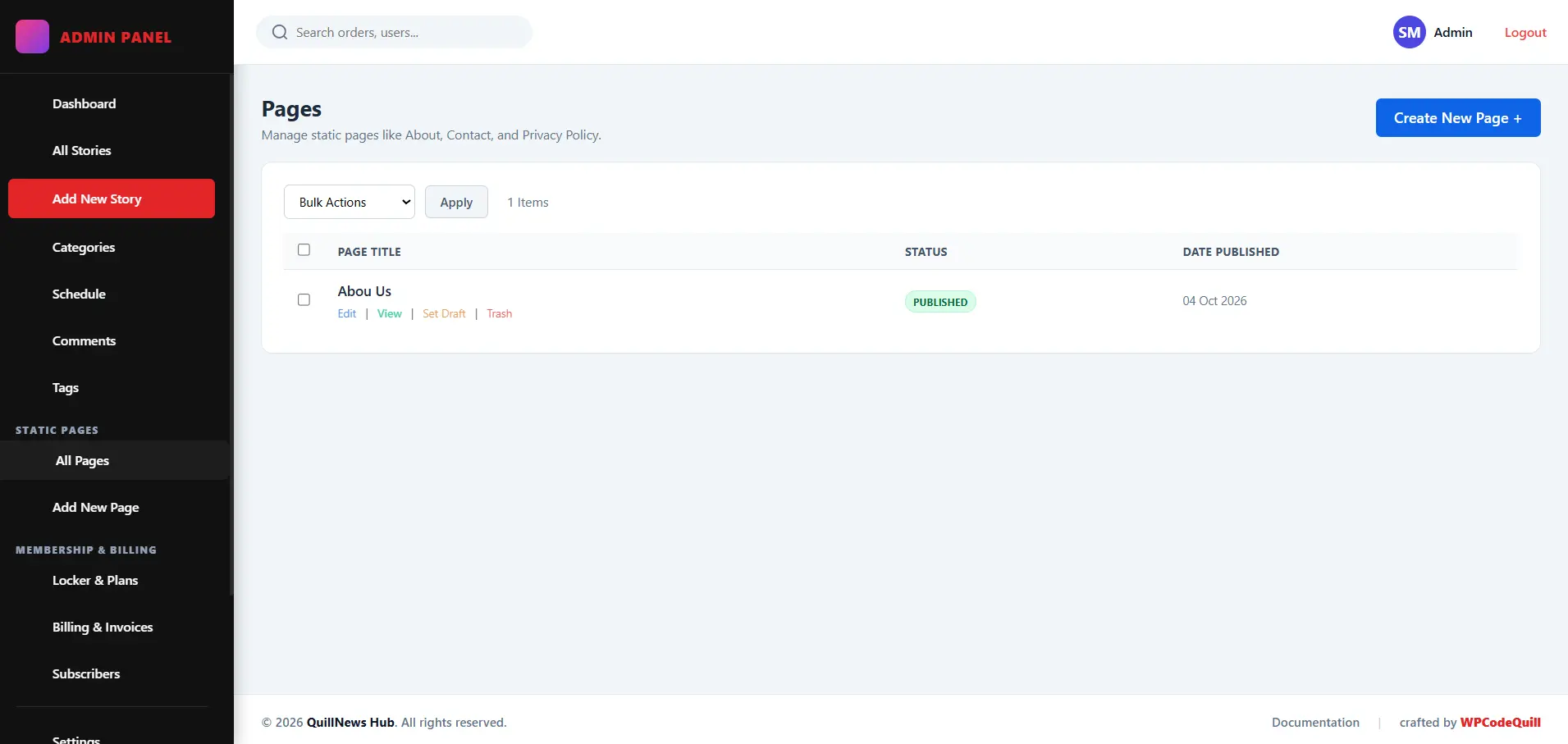The width and height of the screenshot is (1568, 744).
Task: Log out of the admin panel
Action: [x=1525, y=32]
